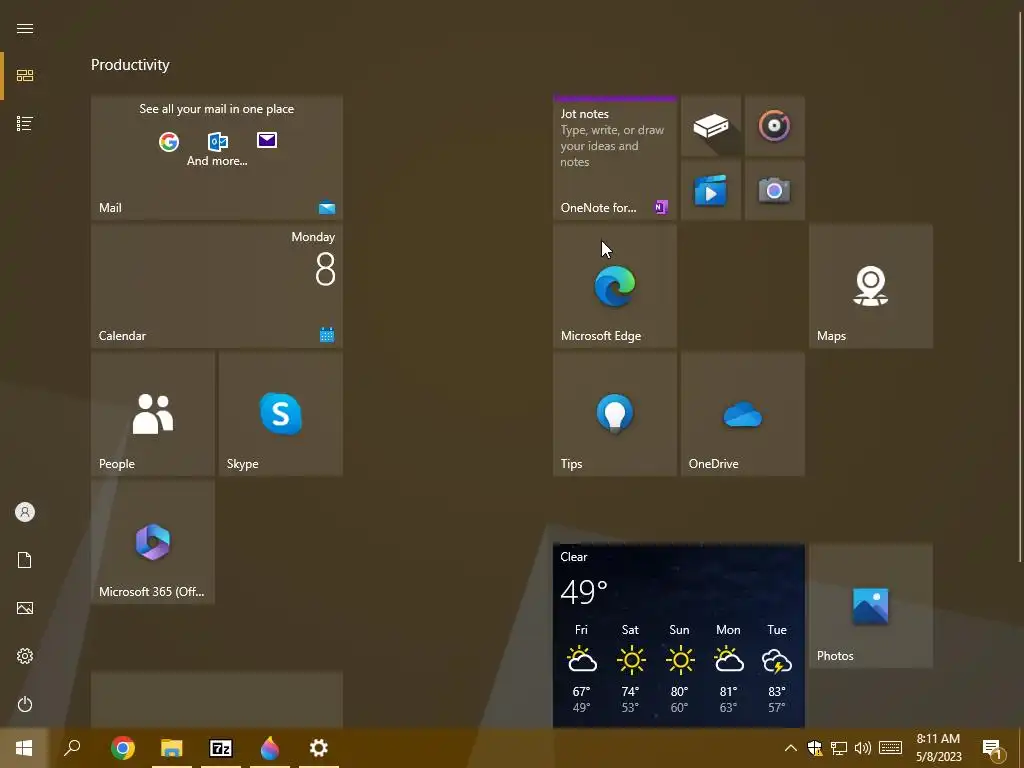The image size is (1024, 768).
Task: Open the OneNote Jot notes tile
Action: click(x=615, y=157)
